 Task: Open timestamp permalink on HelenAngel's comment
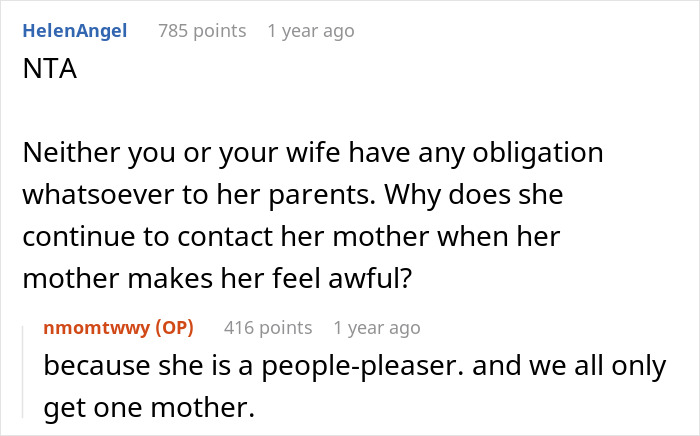(x=311, y=31)
